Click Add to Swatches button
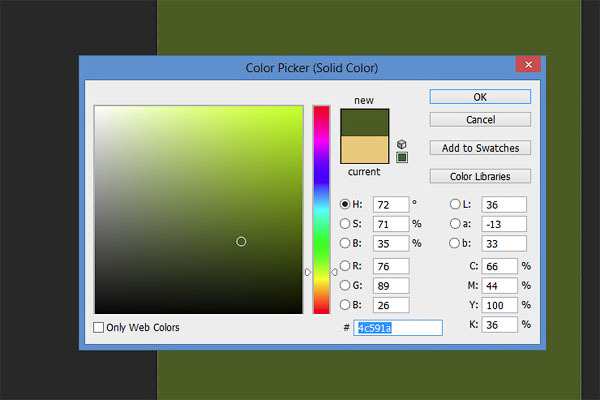 pyautogui.click(x=480, y=148)
